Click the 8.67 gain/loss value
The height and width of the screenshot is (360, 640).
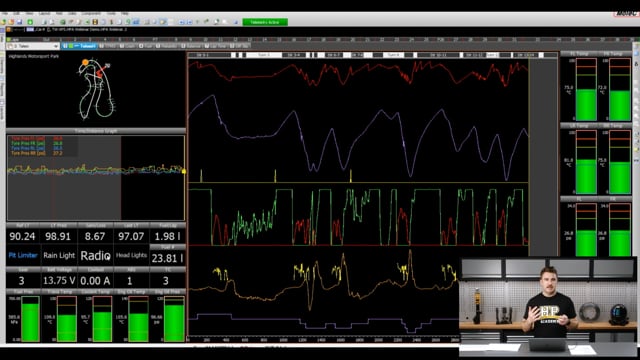[x=95, y=236]
